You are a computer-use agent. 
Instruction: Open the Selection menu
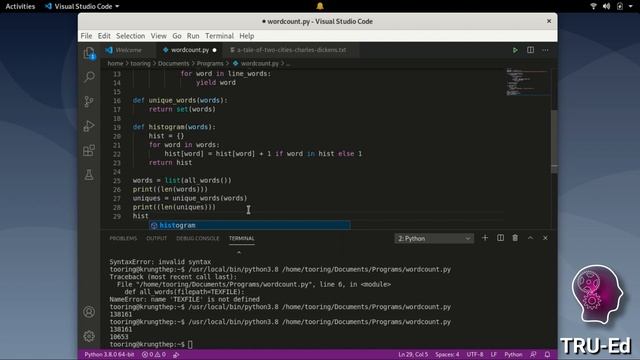[130, 36]
